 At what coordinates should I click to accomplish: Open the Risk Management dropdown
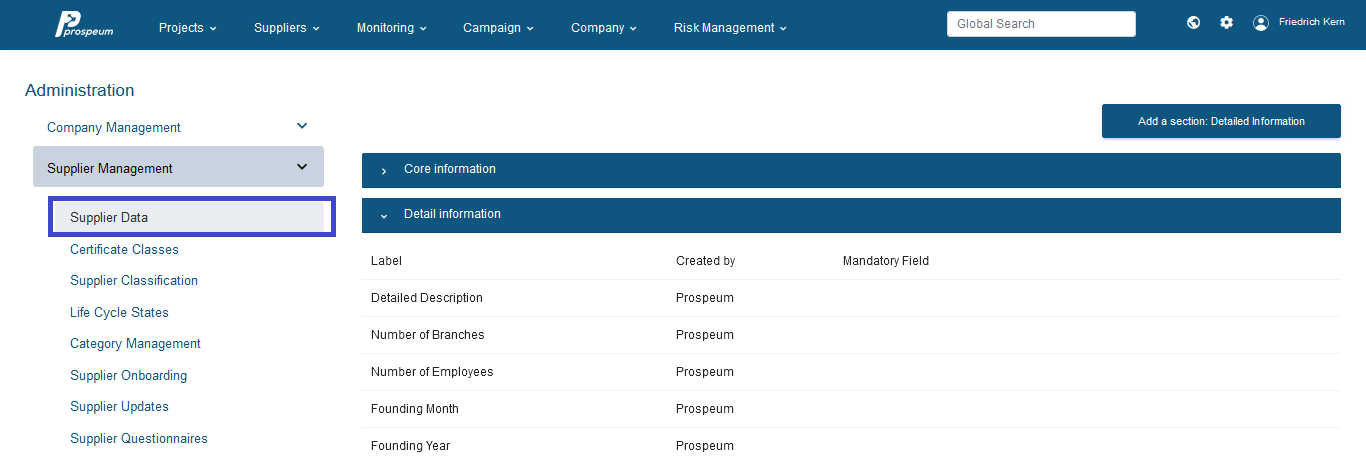730,28
